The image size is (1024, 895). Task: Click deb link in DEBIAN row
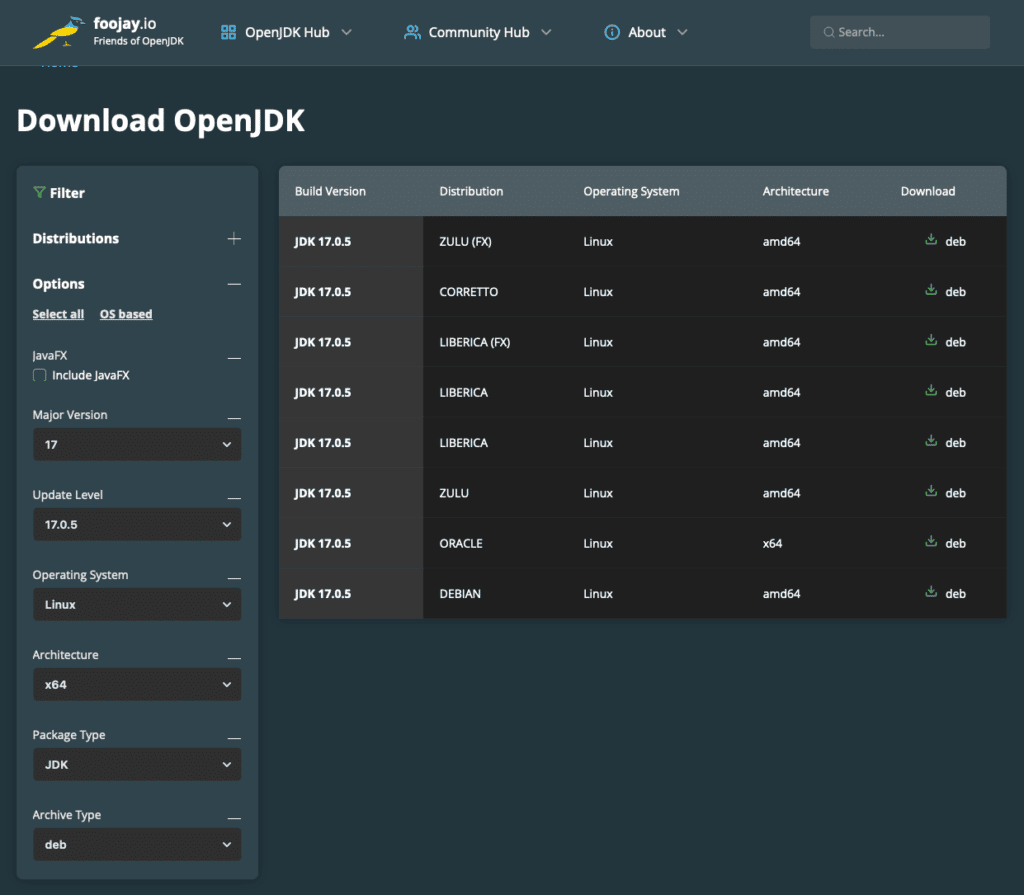click(x=955, y=594)
